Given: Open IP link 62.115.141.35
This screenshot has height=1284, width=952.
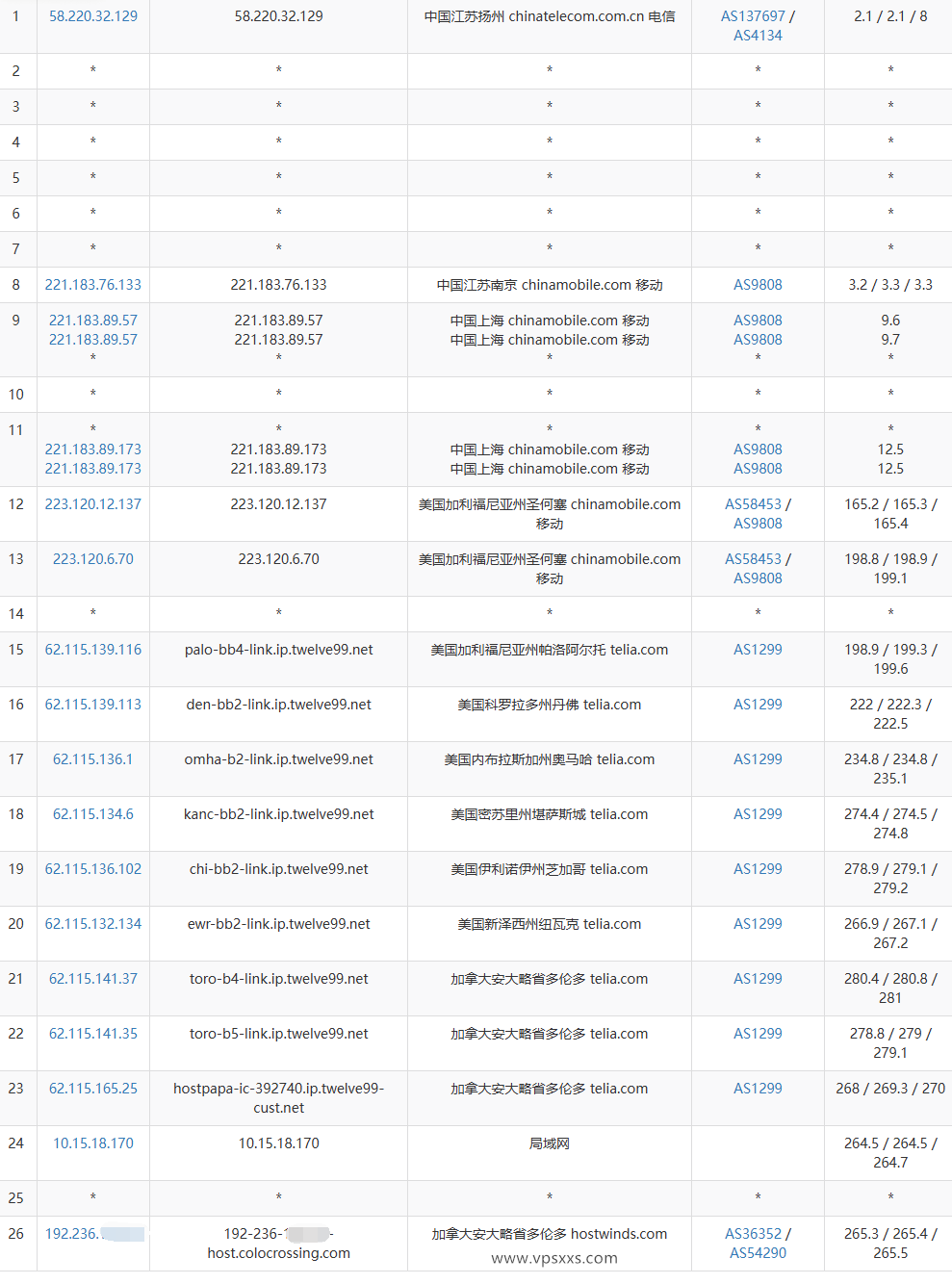Looking at the screenshot, I should pyautogui.click(x=93, y=1034).
